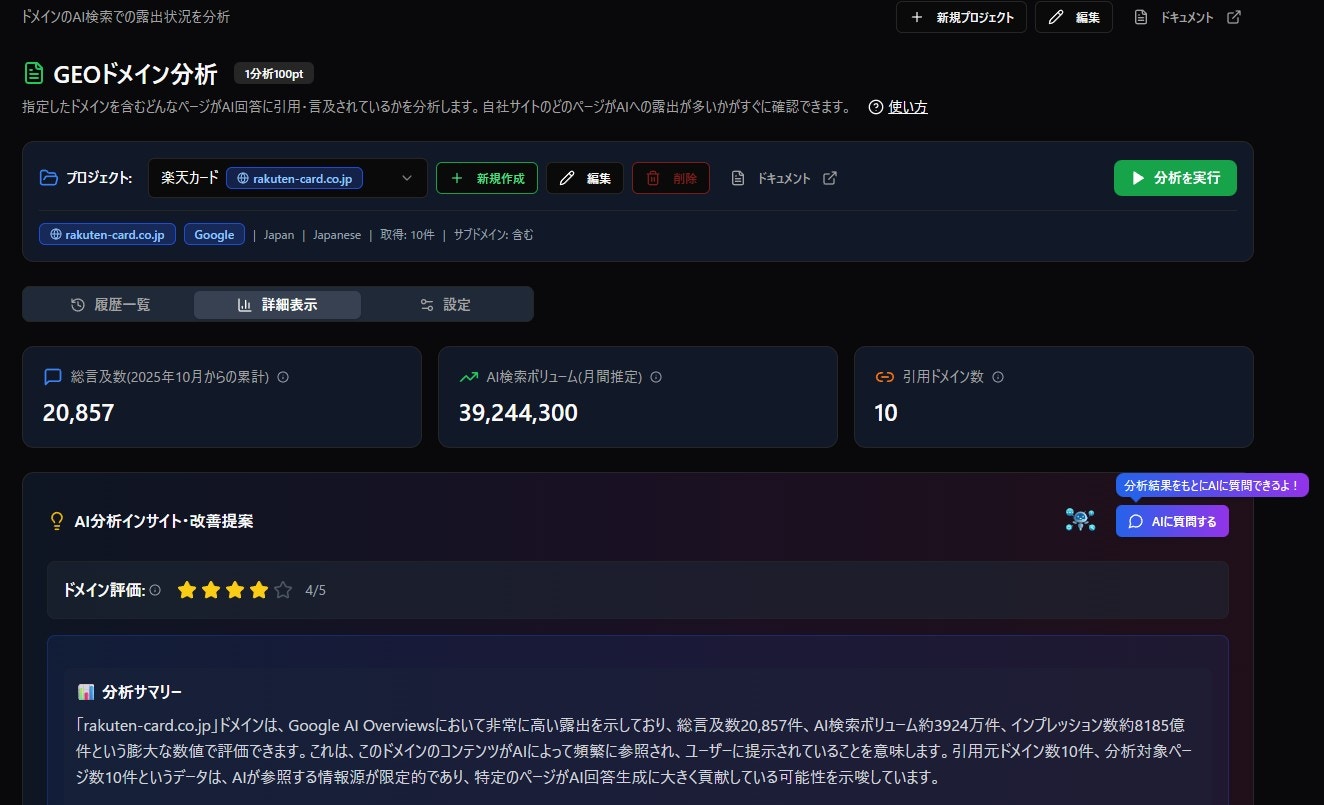The height and width of the screenshot is (805, 1324).
Task: Click the info icon beside 総言及数
Action: pyautogui.click(x=283, y=377)
